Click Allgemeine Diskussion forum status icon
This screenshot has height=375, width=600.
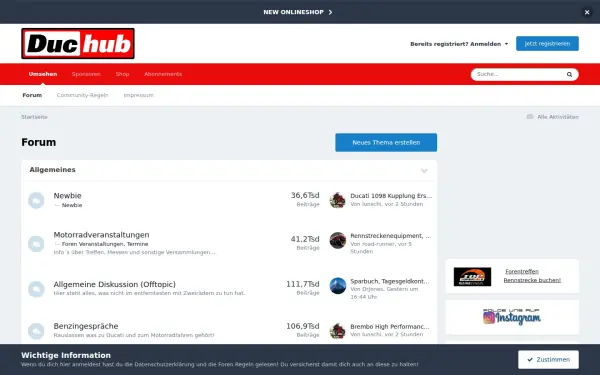click(x=36, y=289)
